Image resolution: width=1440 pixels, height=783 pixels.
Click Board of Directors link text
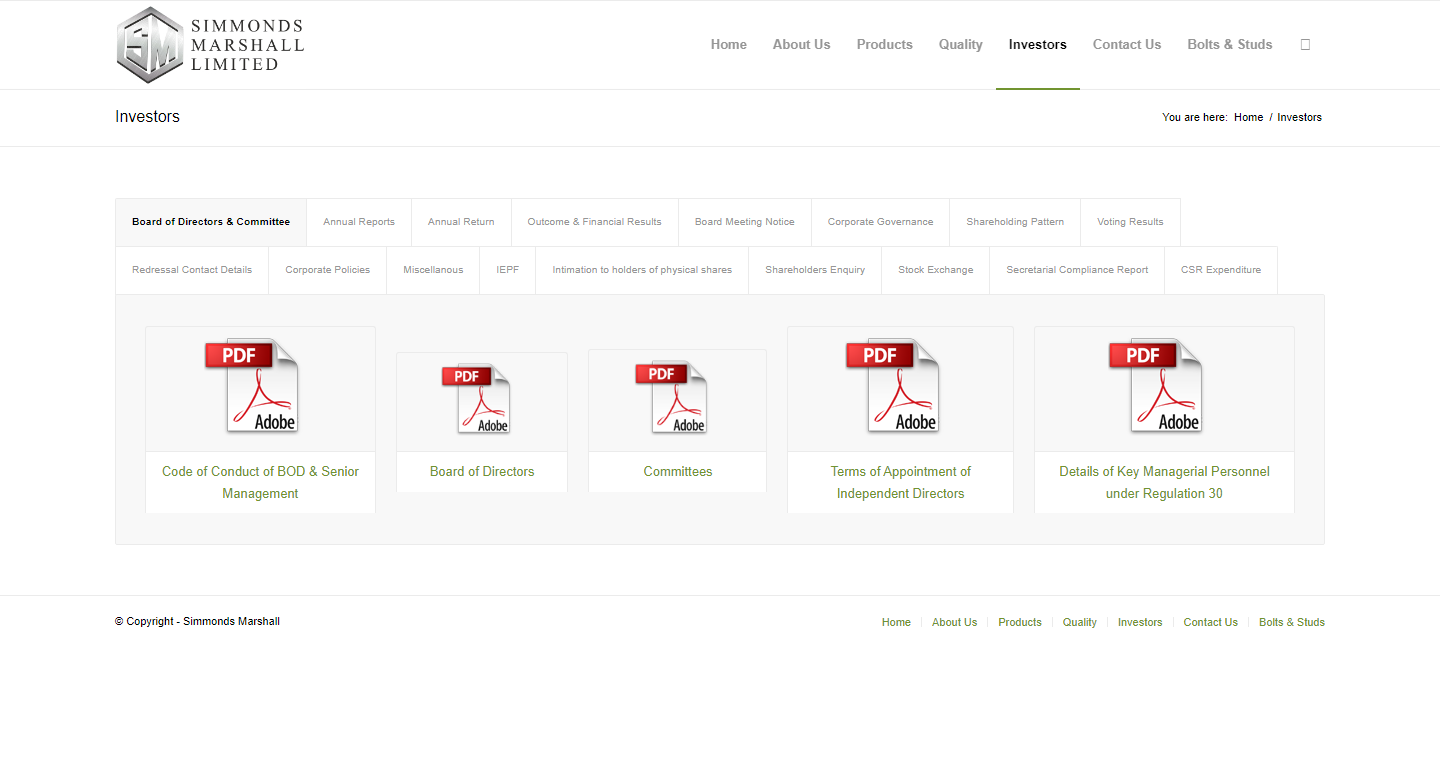tap(482, 472)
